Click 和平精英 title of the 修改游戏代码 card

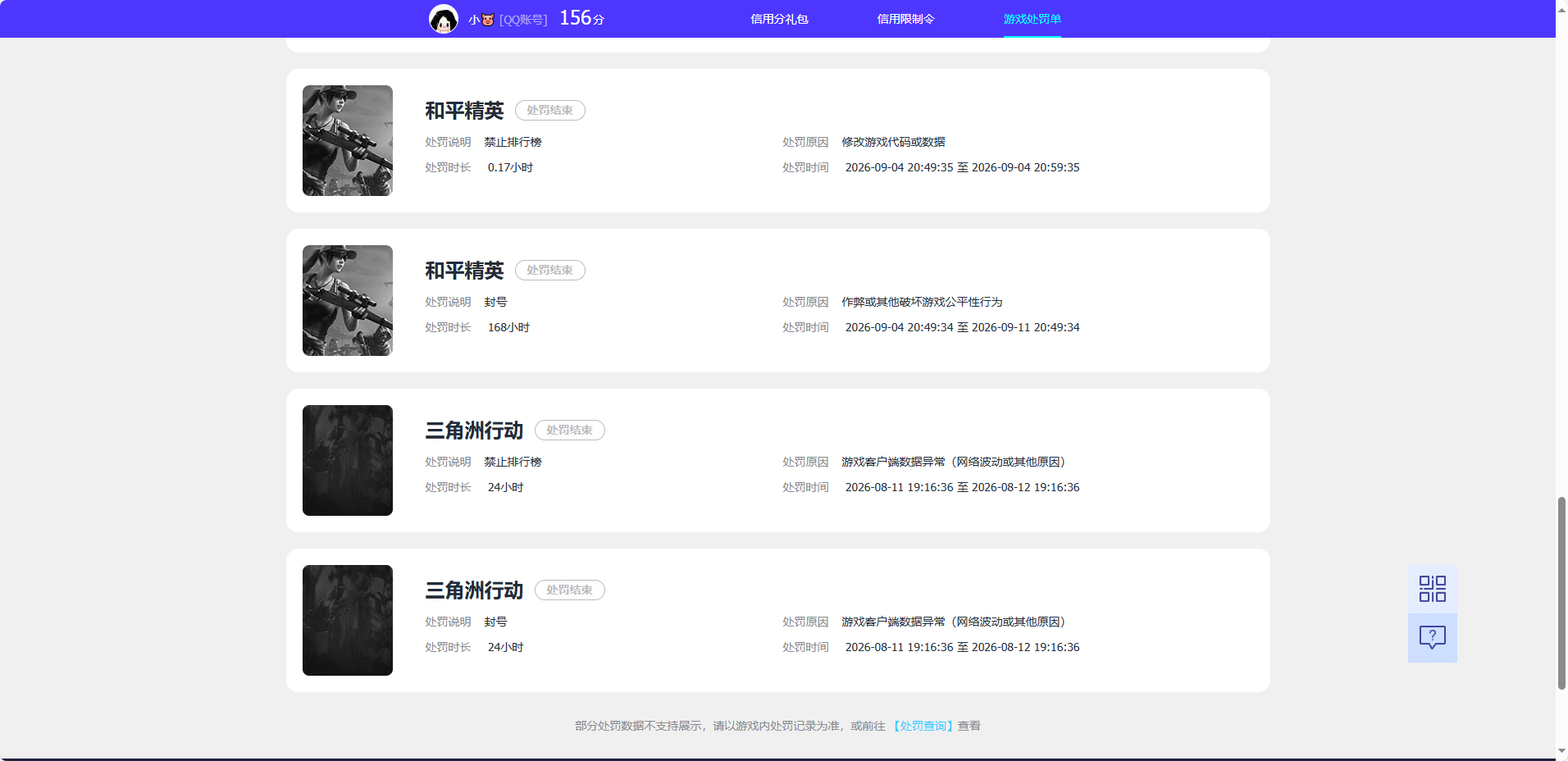[x=464, y=111]
